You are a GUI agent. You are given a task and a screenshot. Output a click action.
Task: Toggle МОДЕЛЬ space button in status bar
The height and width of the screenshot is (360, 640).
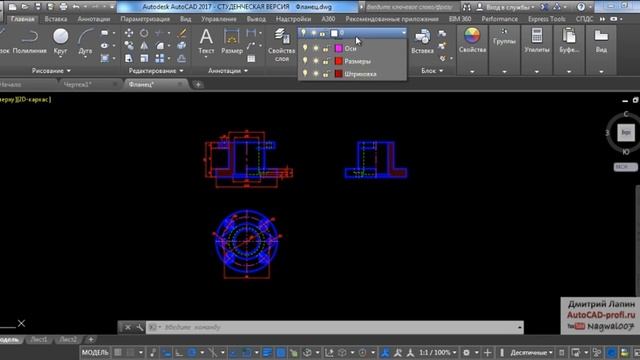96,352
